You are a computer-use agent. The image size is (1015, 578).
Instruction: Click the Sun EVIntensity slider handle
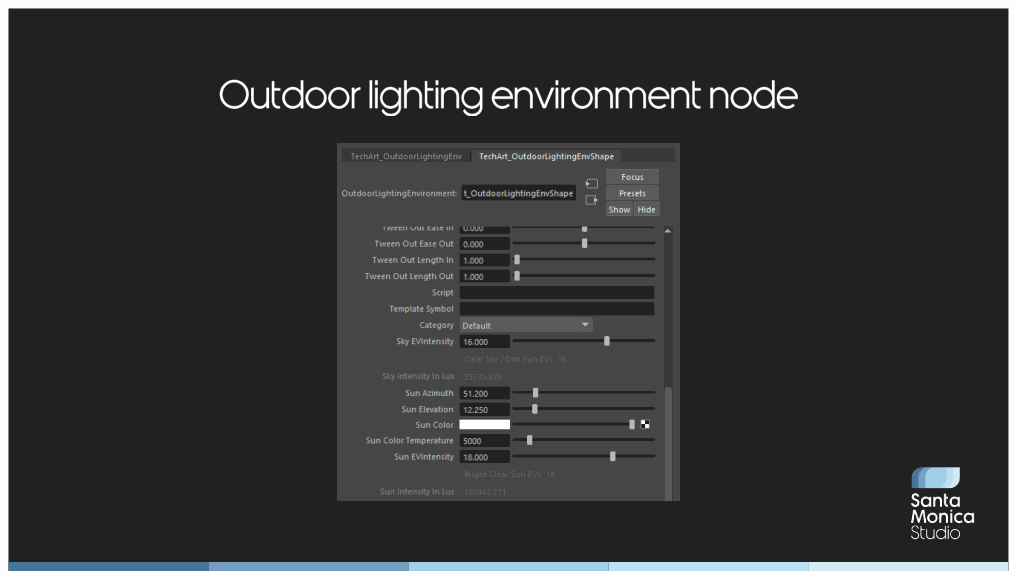[x=612, y=456]
